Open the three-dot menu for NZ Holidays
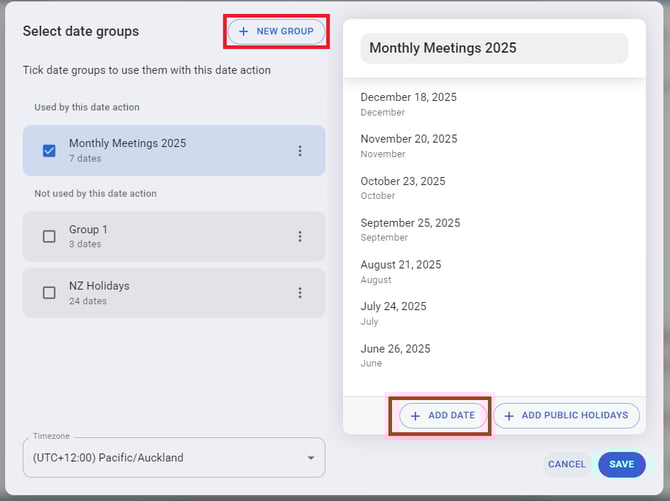Screen dimensions: 670x501 tap(300, 293)
